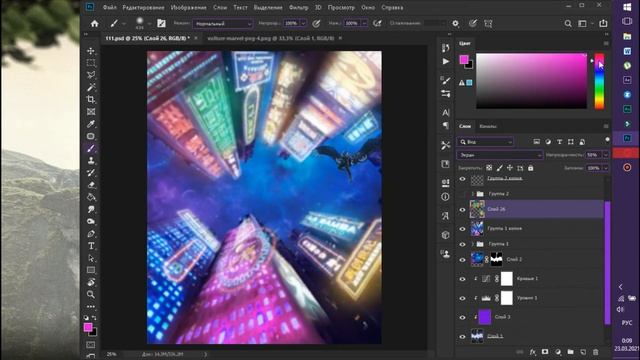Image resolution: width=640 pixels, height=360 pixels.
Task: Click Слой 1 layer thumbnail
Action: coord(477,336)
